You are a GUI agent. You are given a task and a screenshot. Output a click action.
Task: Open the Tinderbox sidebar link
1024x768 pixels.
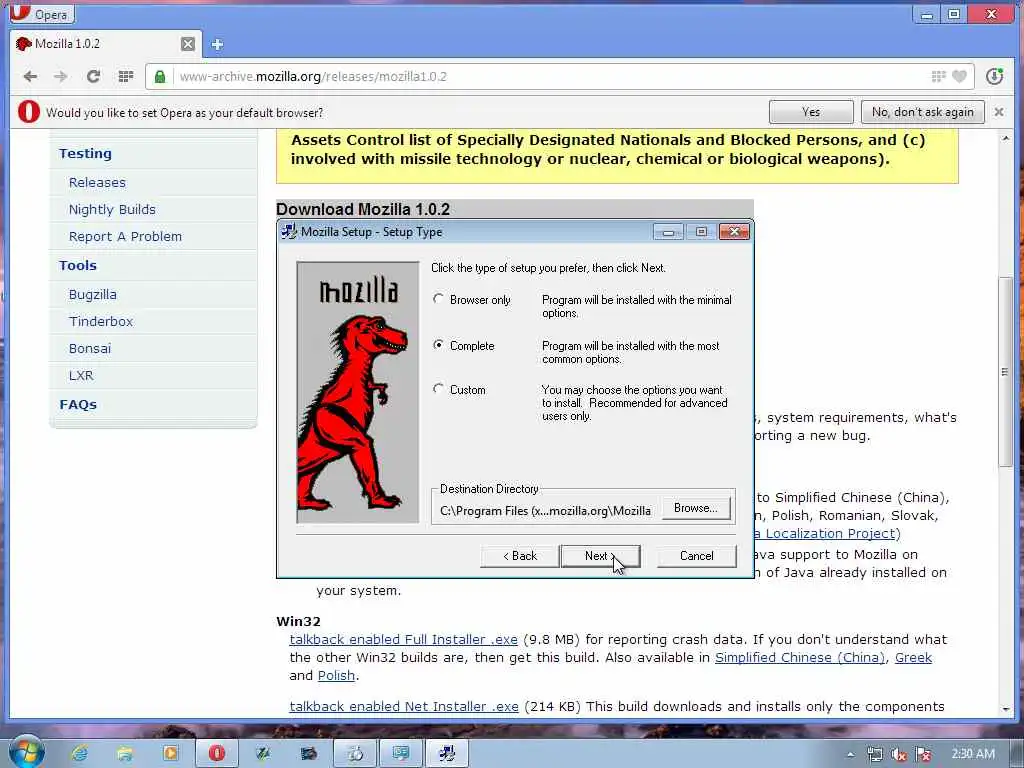[x=101, y=321]
